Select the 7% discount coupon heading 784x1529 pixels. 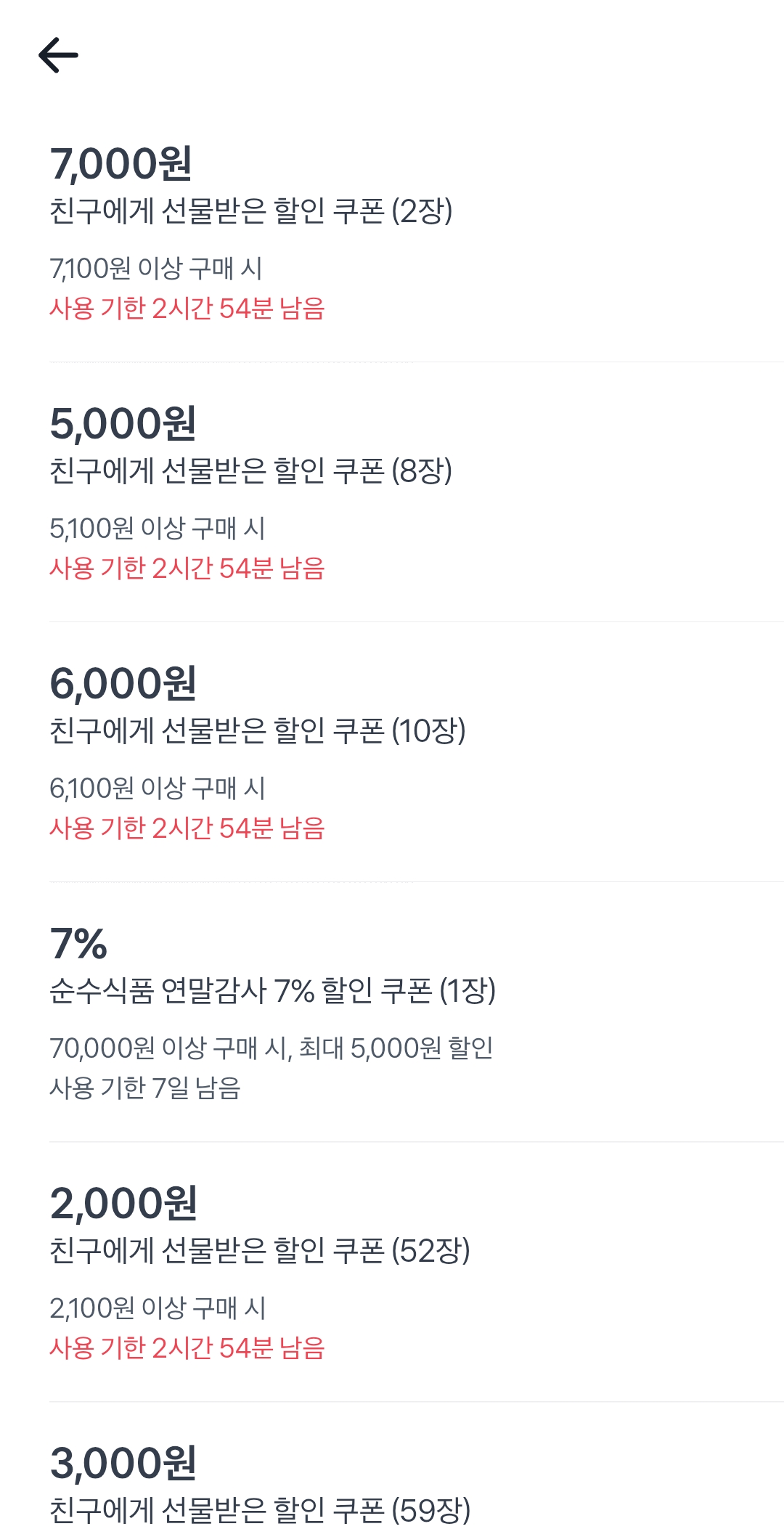[78, 944]
